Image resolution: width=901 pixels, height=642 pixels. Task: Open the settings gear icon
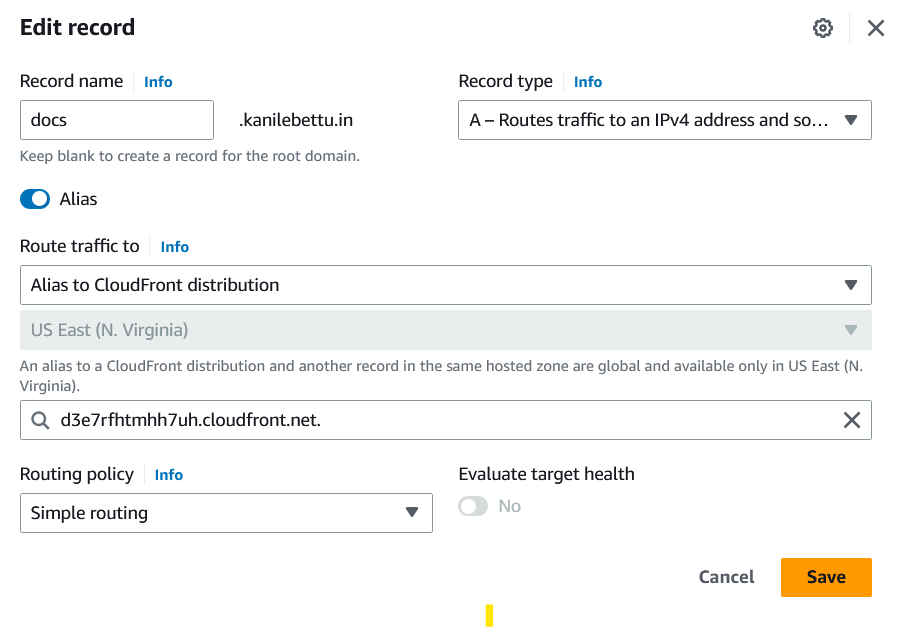[x=822, y=28]
